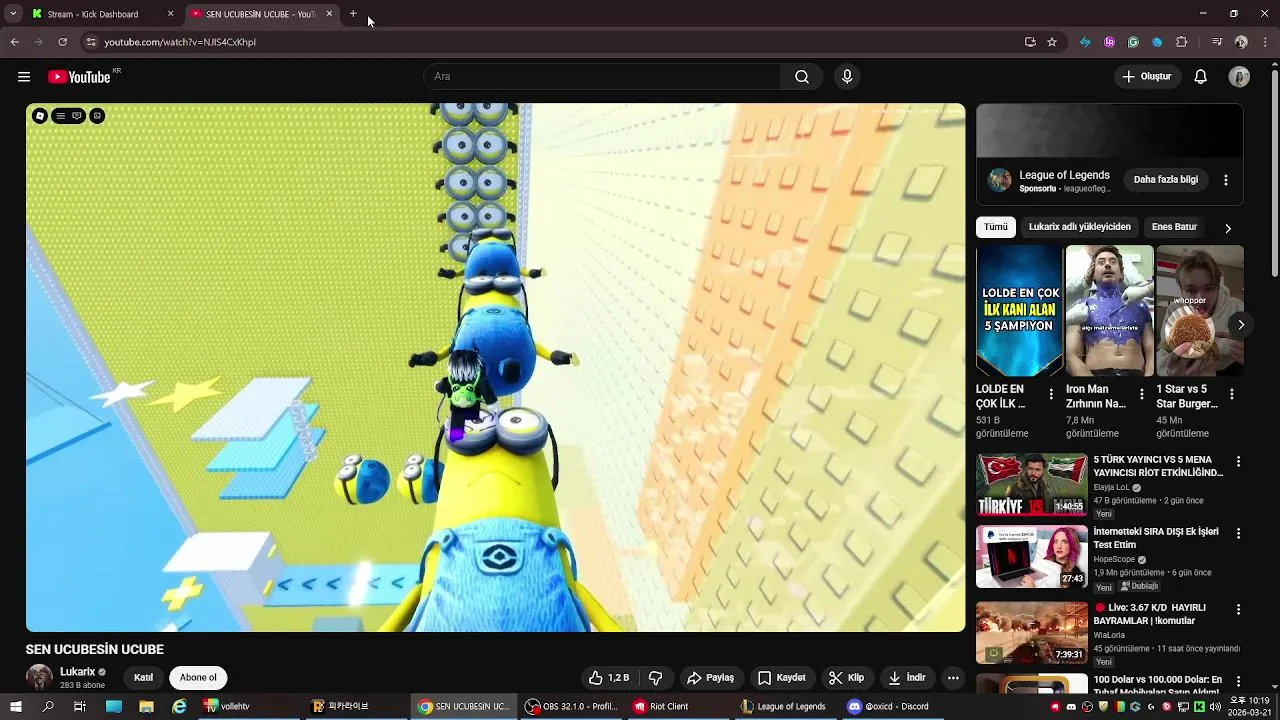Reload the page
1280x720 pixels.
(x=62, y=42)
